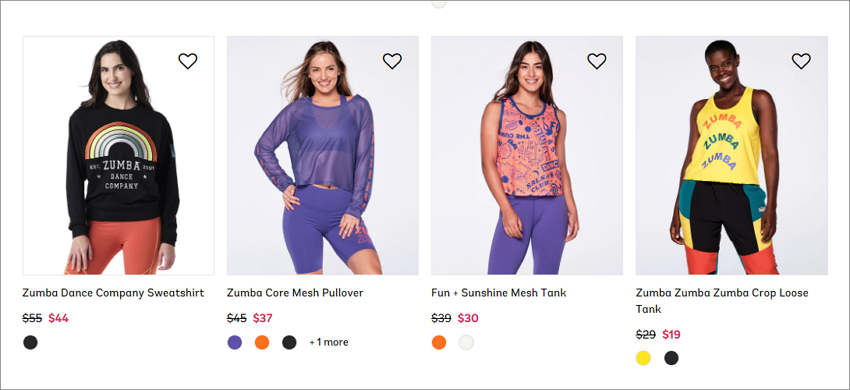Add Zumba Core Mesh Pullover to wishlist heart
This screenshot has width=850, height=390.
[392, 61]
